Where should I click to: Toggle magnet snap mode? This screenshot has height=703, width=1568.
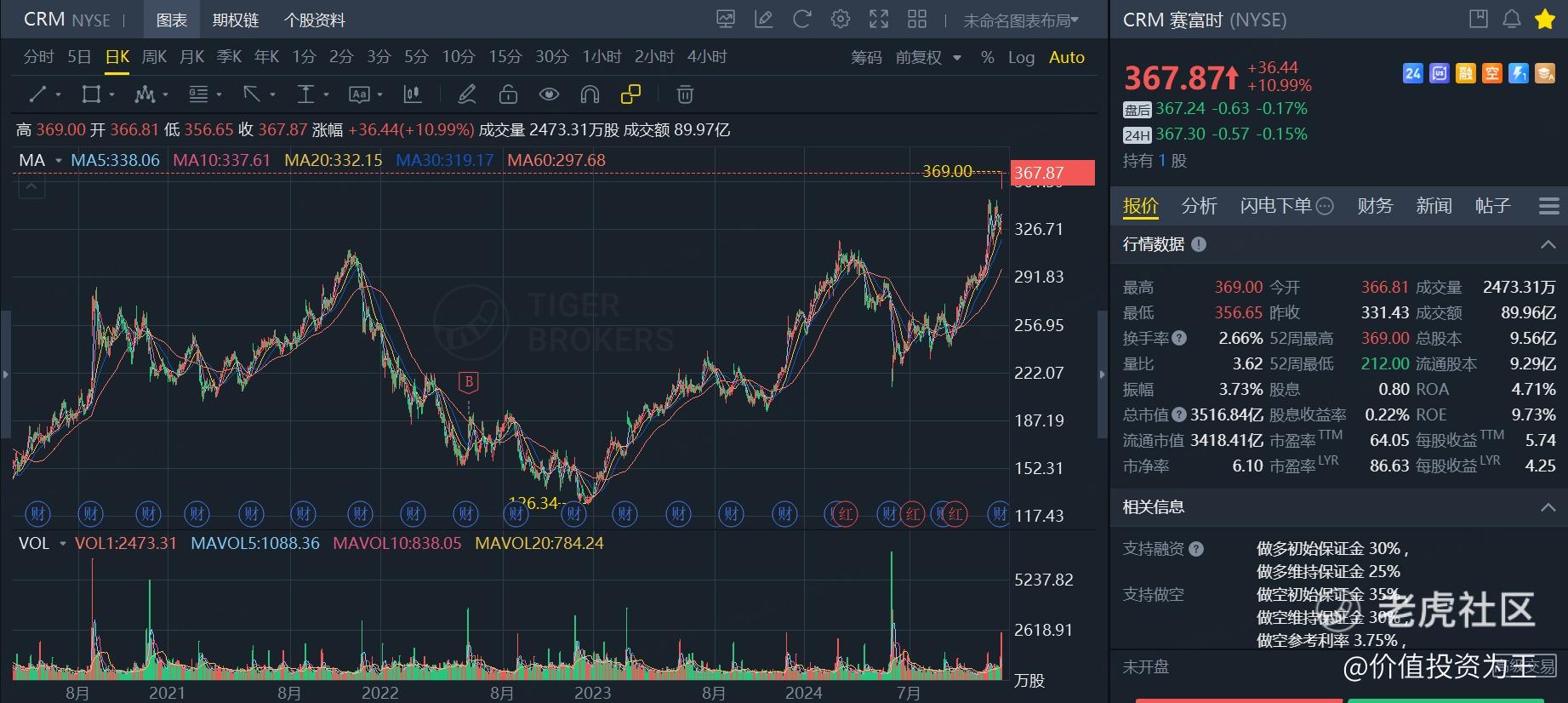pos(590,94)
